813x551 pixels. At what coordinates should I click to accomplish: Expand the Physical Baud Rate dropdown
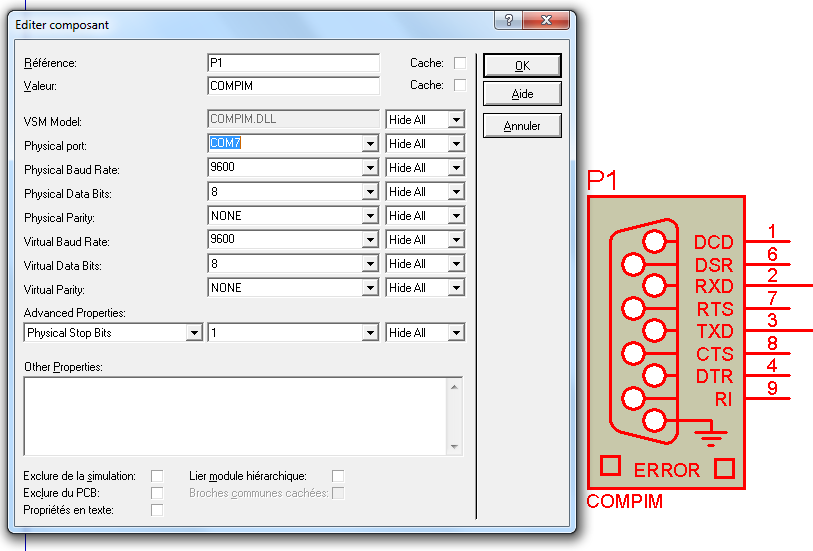[370, 167]
